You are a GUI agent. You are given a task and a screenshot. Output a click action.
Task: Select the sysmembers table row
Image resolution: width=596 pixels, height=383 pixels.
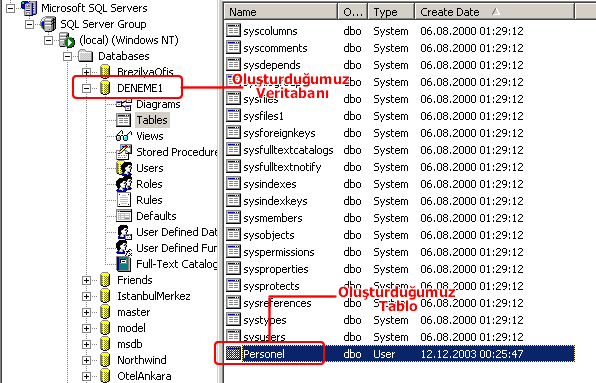(399, 218)
